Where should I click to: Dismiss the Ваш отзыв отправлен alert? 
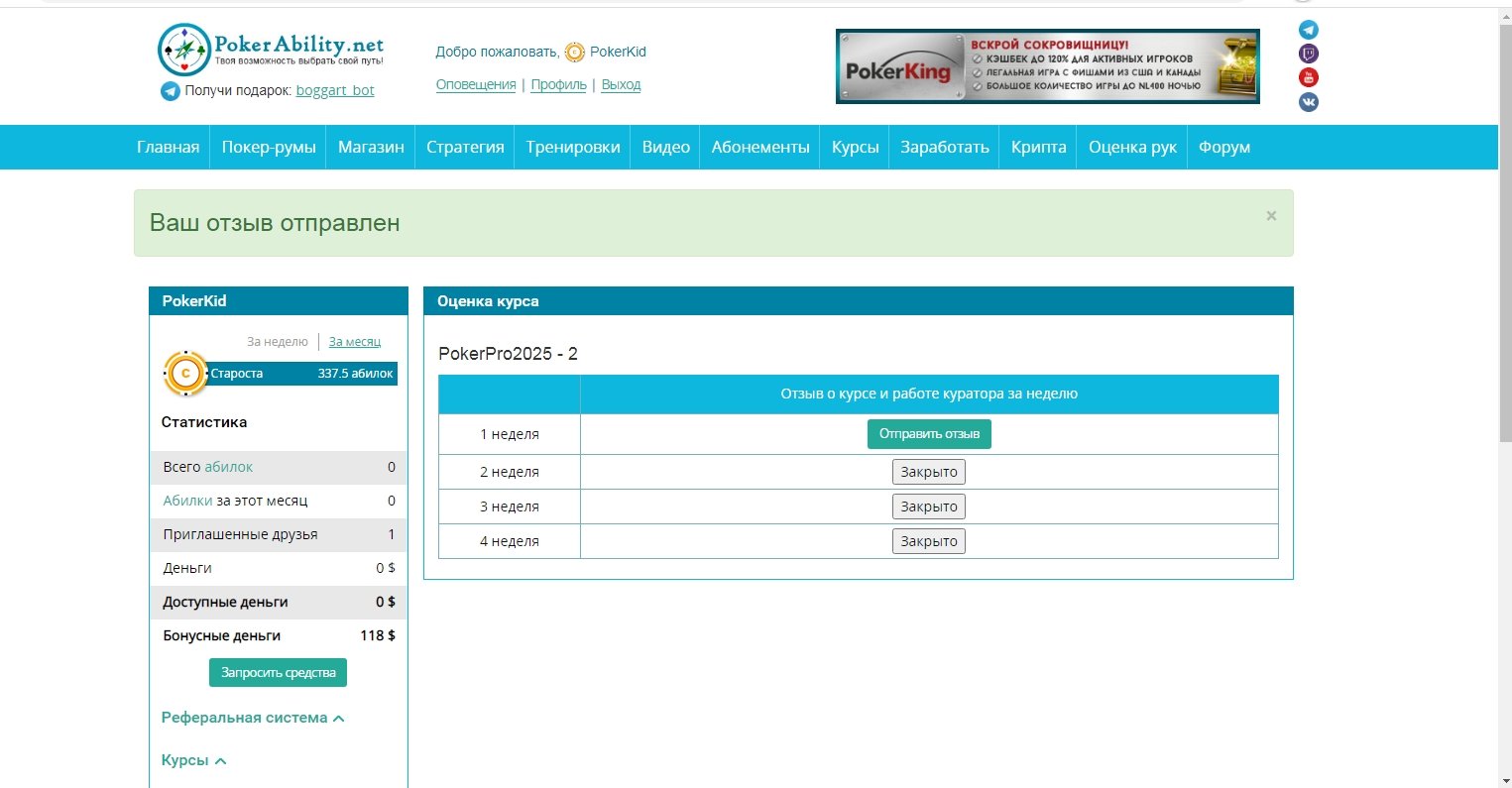coord(1271,216)
